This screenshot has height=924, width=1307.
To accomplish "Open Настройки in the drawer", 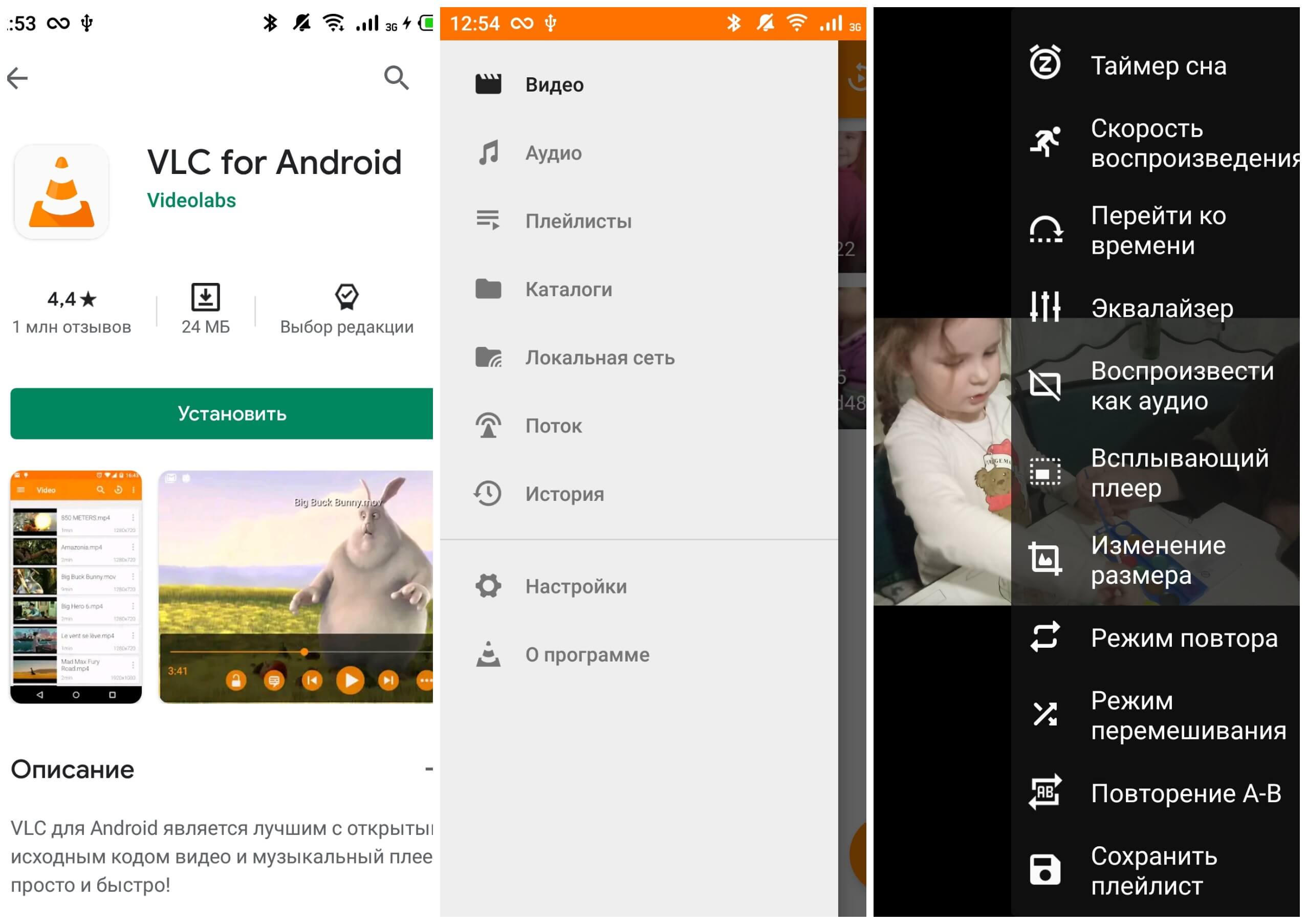I will pyautogui.click(x=639, y=587).
